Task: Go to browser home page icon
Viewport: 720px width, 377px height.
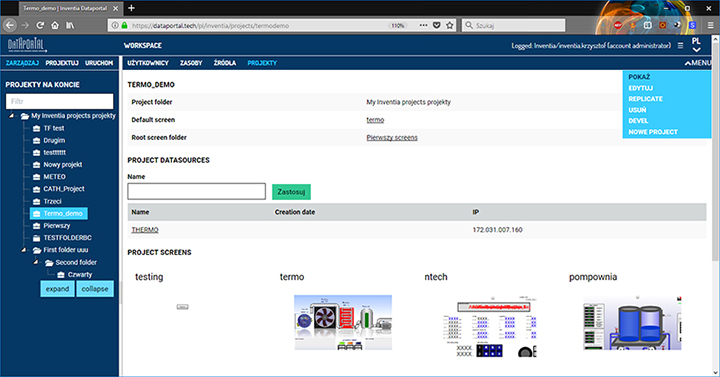Action: tap(55, 25)
